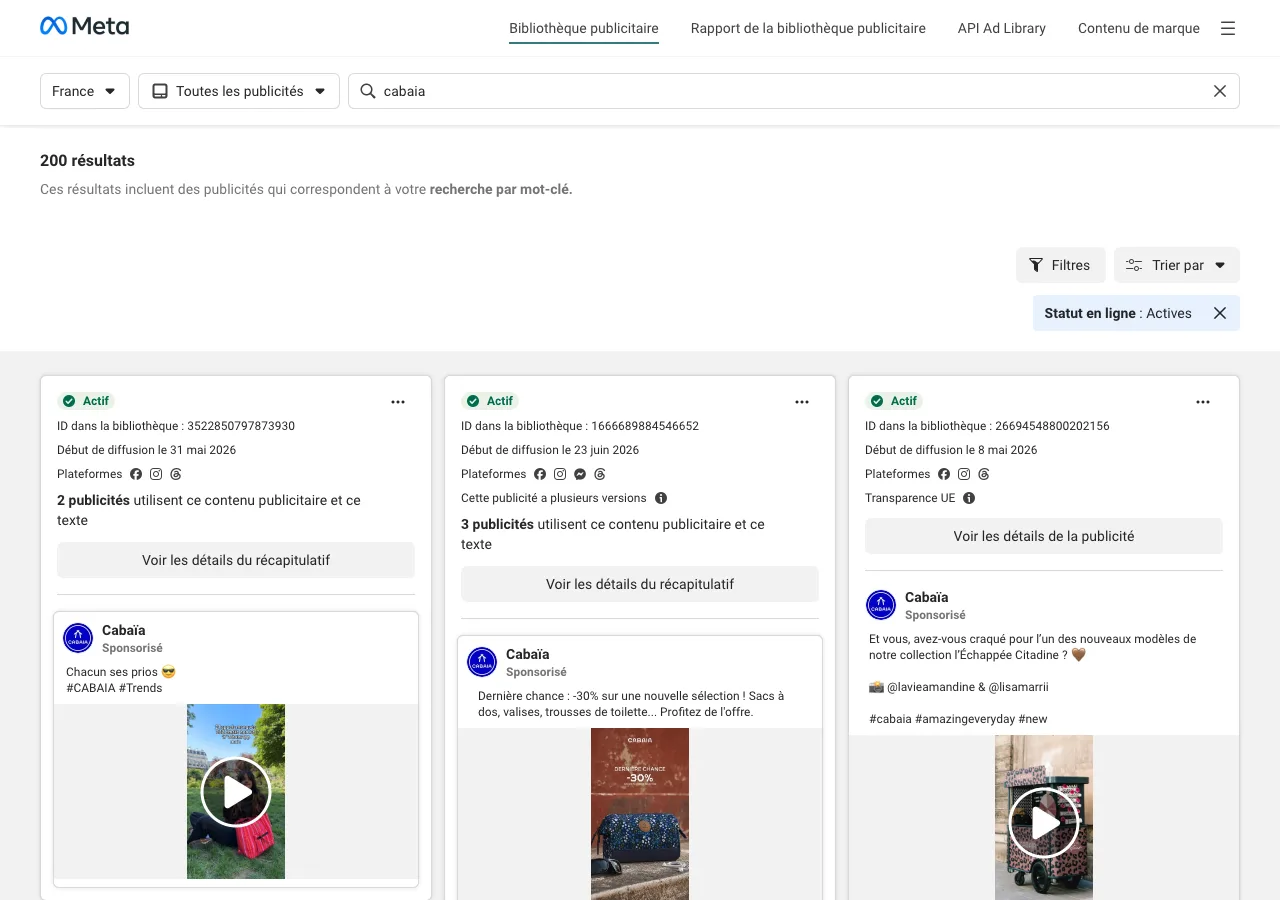Click the 200 résultats heading
Viewport: 1280px width, 900px height.
(x=87, y=160)
